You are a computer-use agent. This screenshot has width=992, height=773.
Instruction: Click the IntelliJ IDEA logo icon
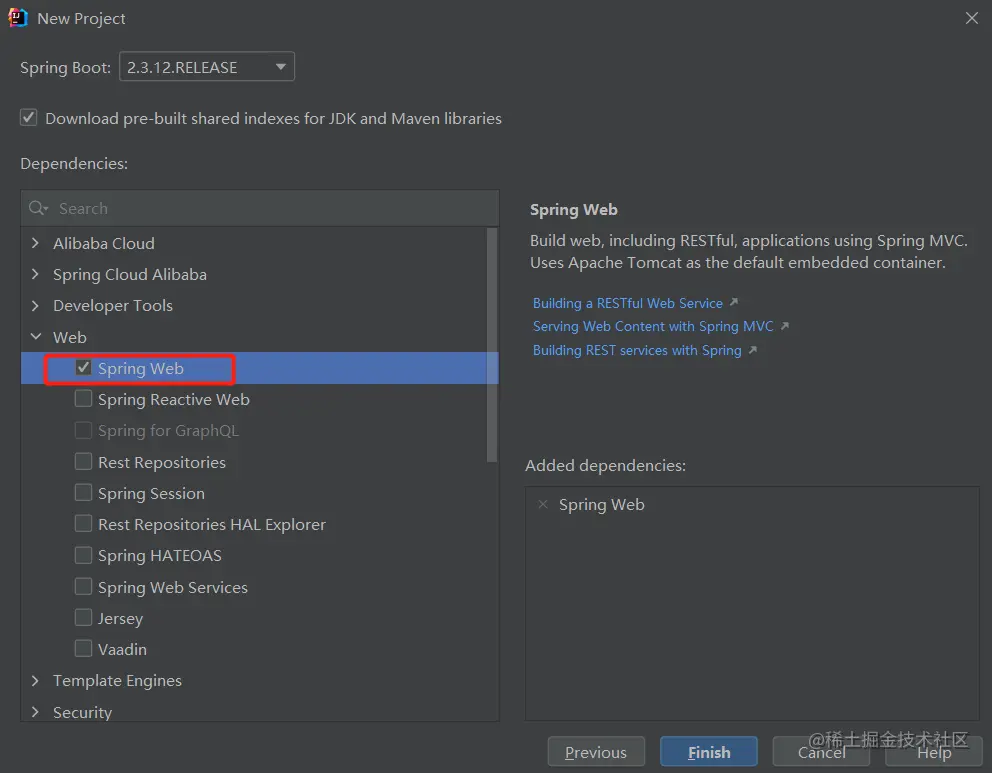tap(18, 18)
